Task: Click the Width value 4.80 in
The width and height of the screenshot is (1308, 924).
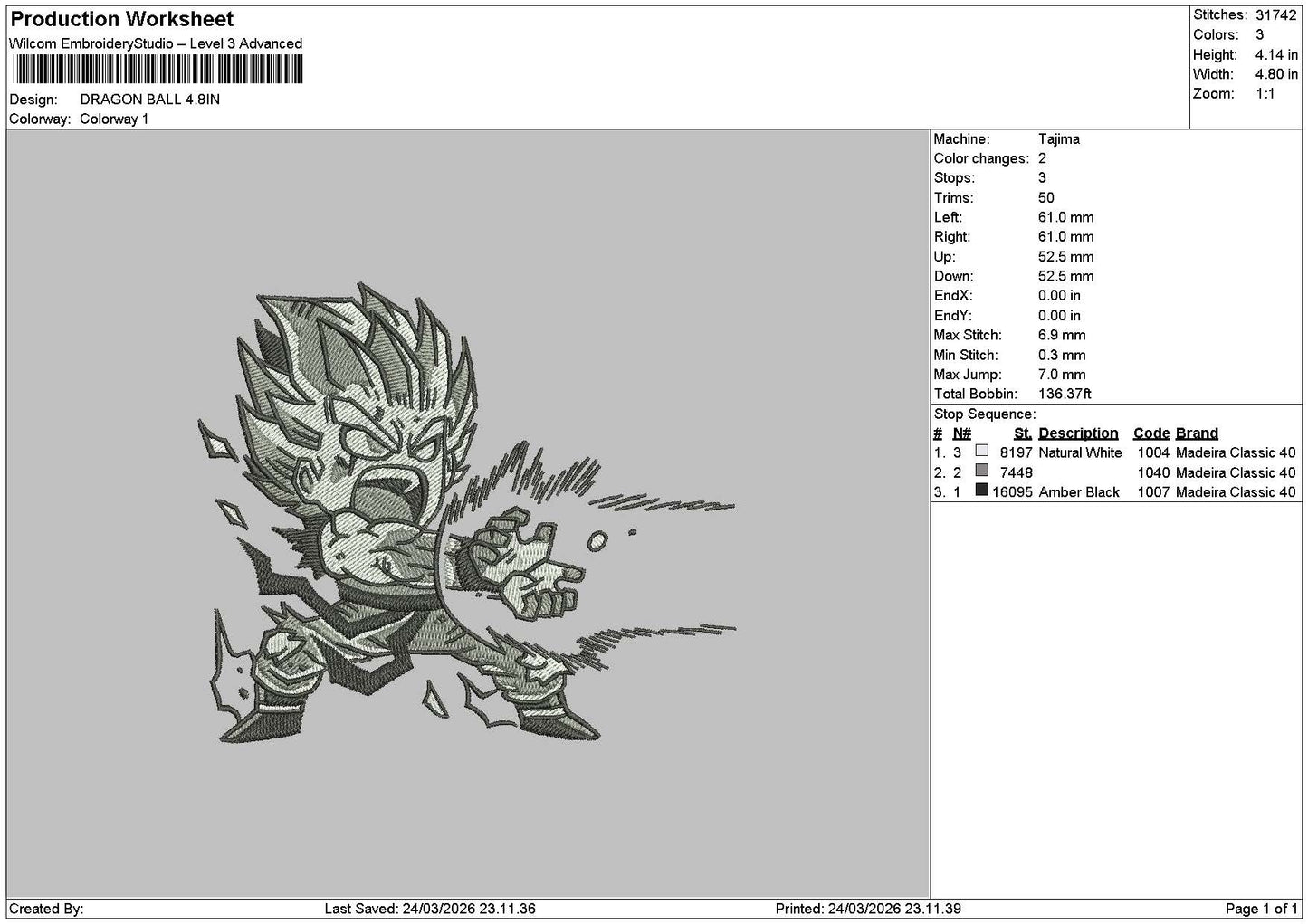Action: (1276, 75)
